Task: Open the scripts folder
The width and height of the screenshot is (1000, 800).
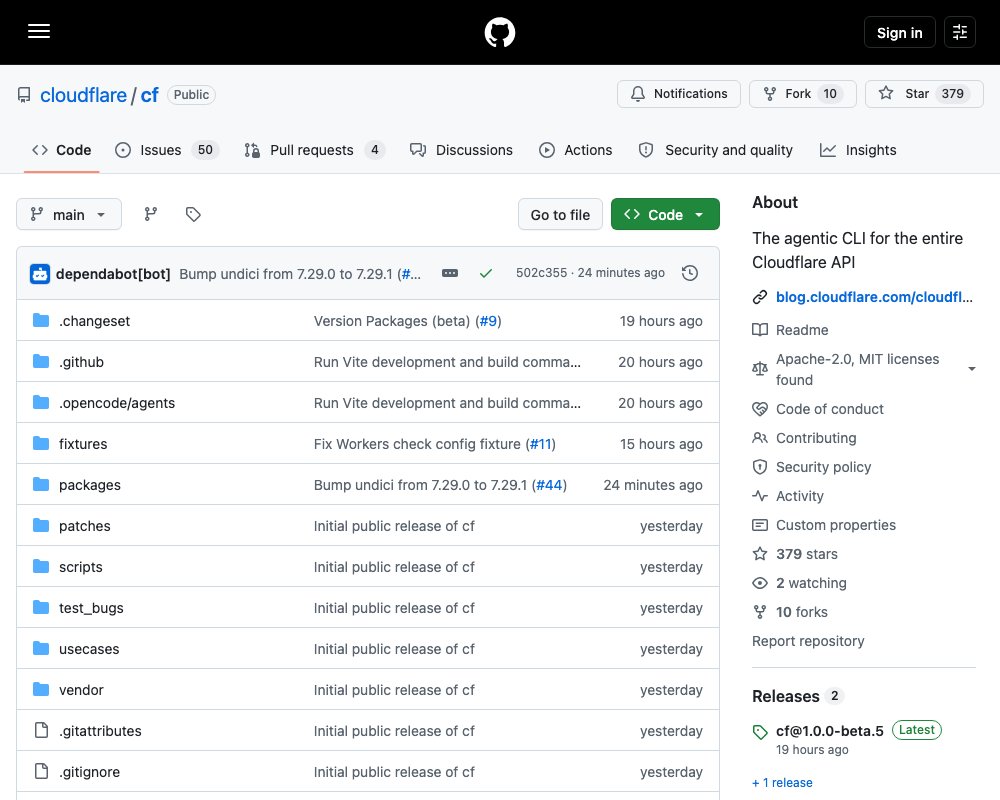Action: tap(81, 567)
